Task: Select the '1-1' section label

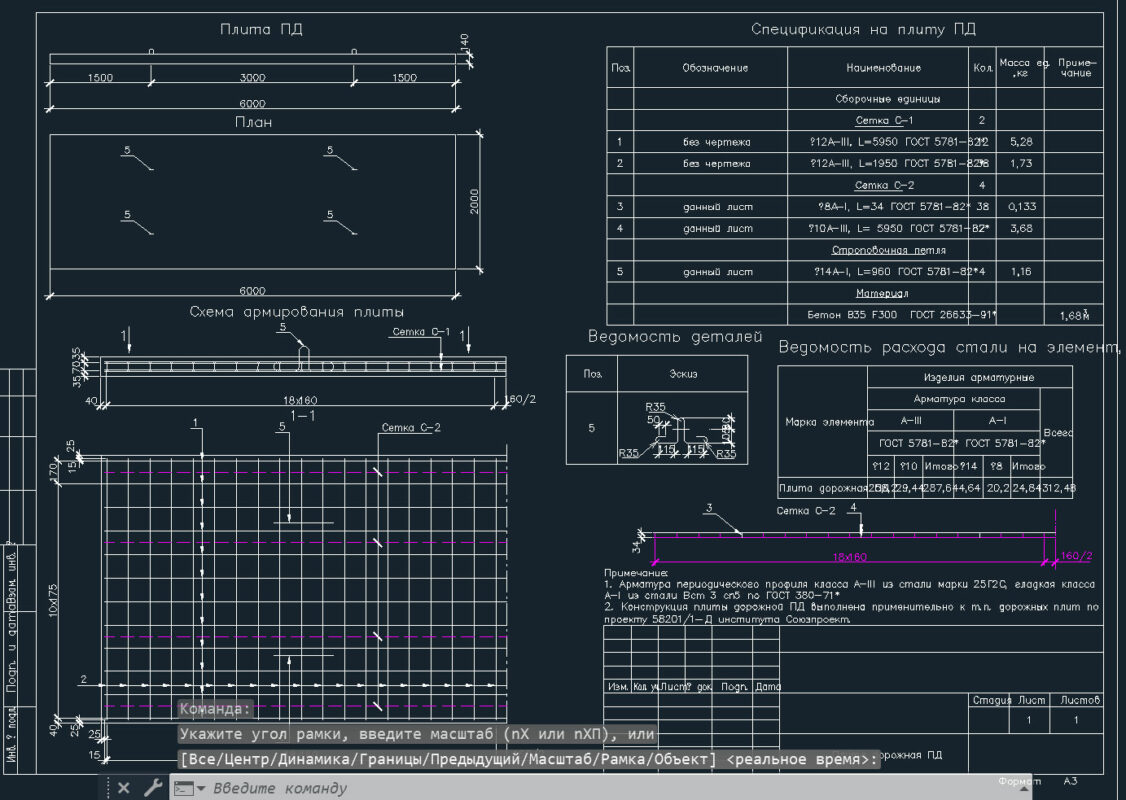Action: click(x=302, y=417)
